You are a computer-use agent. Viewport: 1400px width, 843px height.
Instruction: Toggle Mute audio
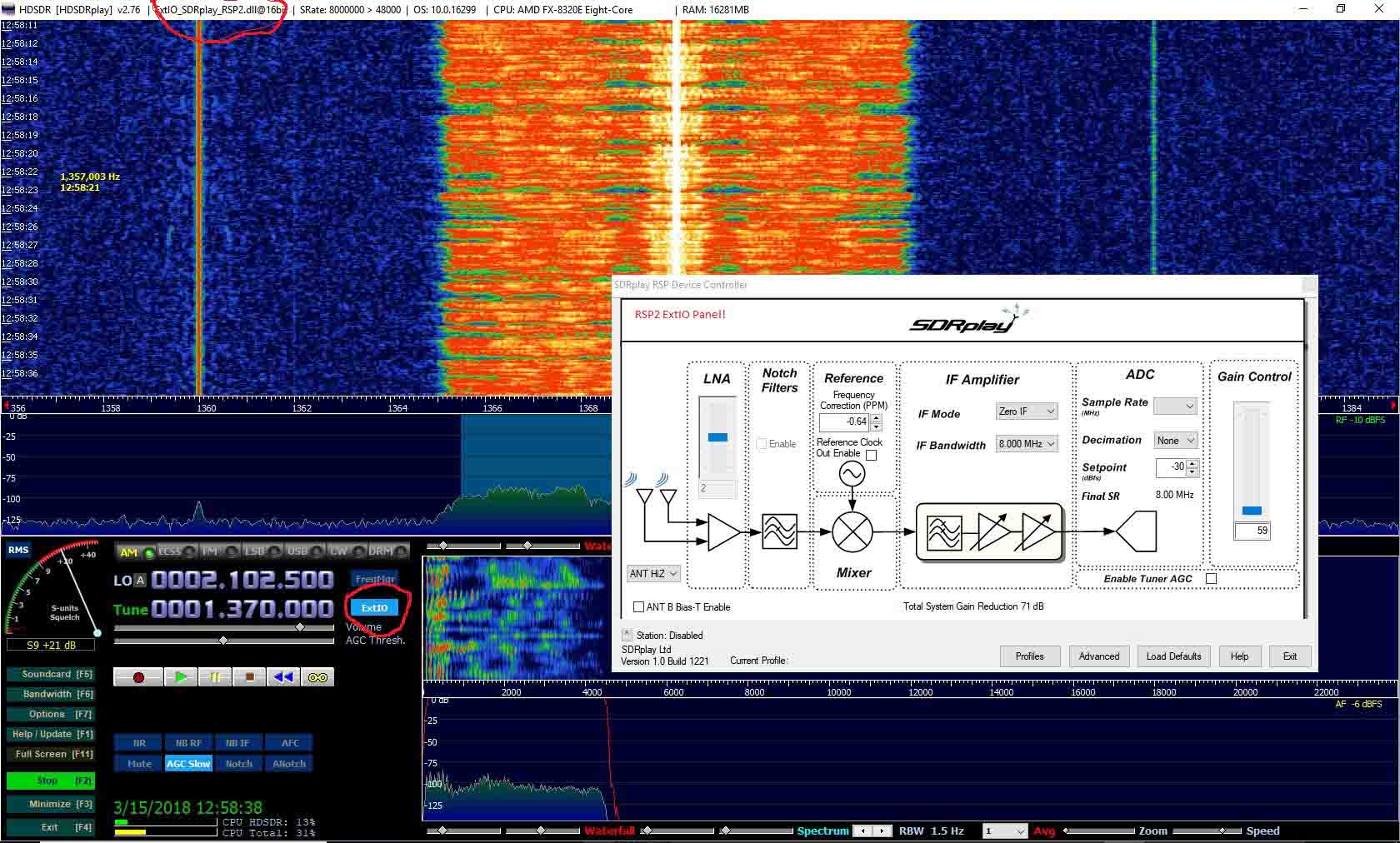coord(139,764)
